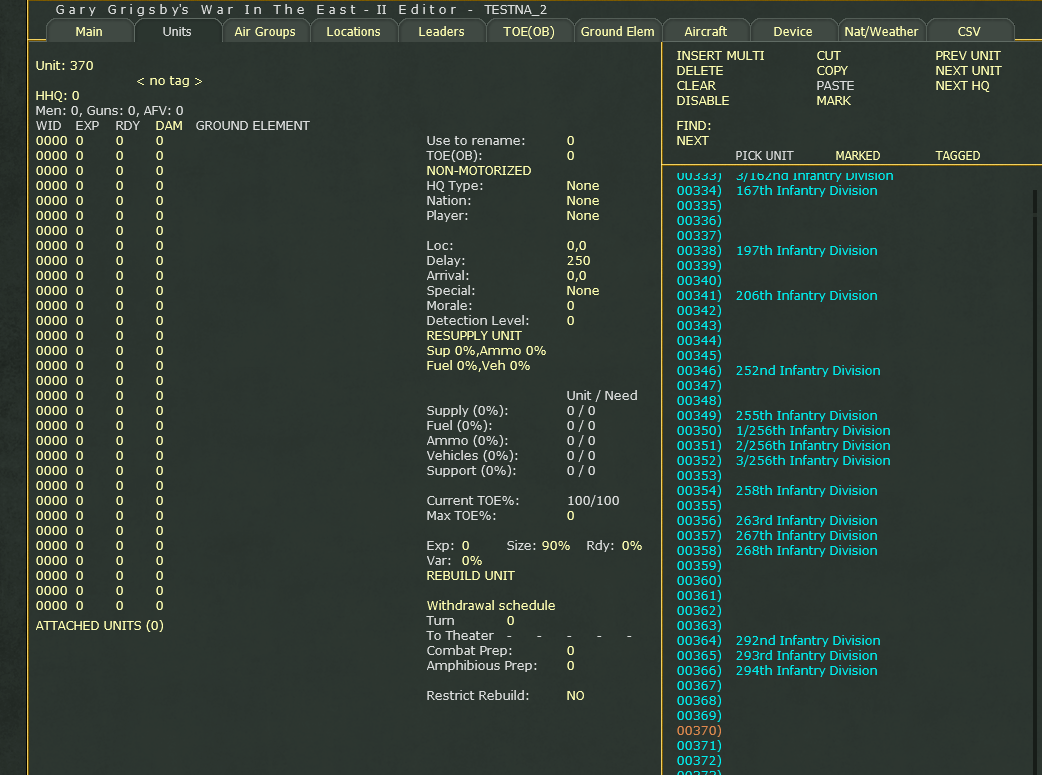Select the MARKED filter
The height and width of the screenshot is (775, 1042).
pos(857,156)
